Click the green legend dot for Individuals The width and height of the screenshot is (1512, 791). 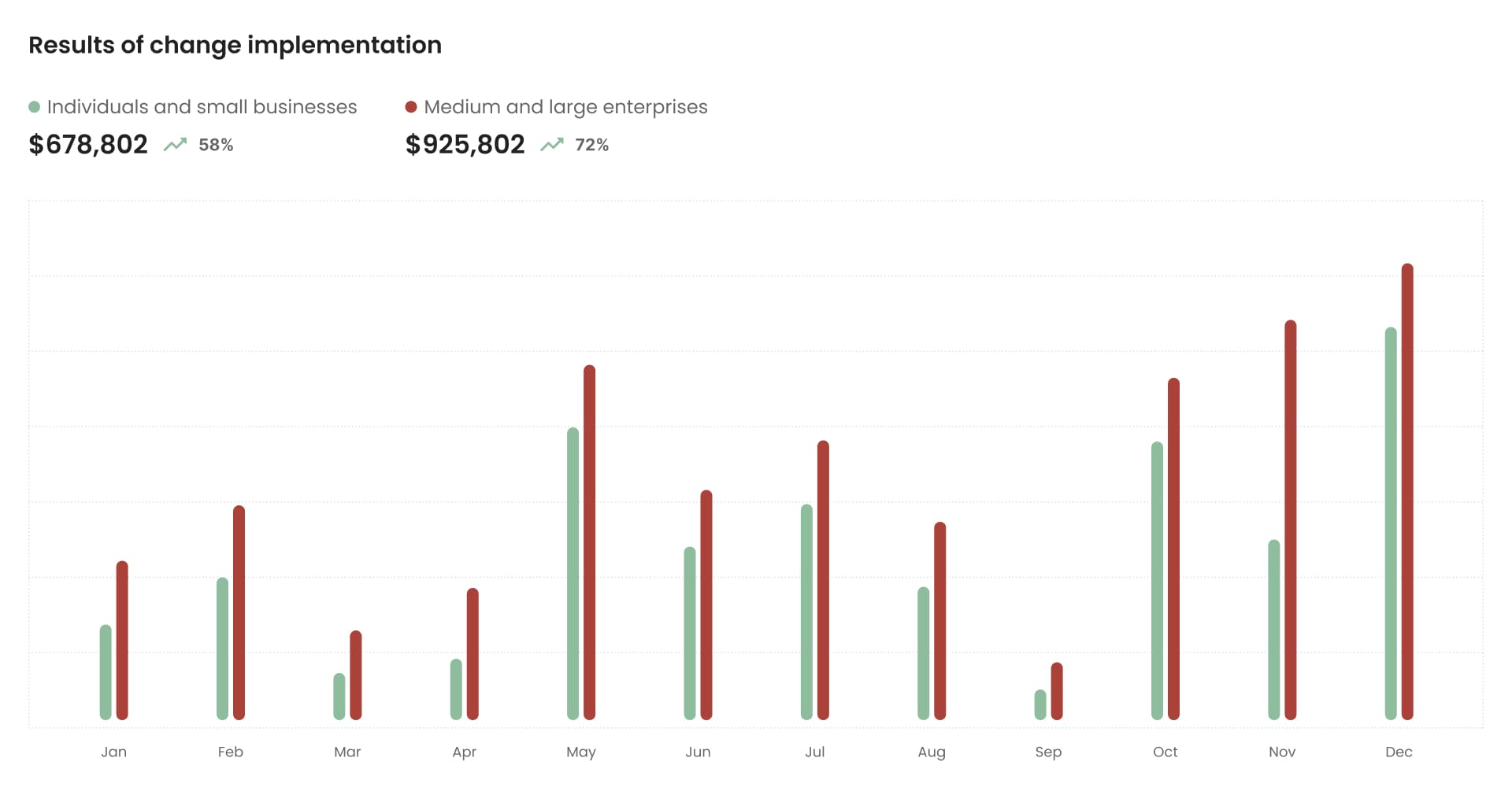click(34, 107)
